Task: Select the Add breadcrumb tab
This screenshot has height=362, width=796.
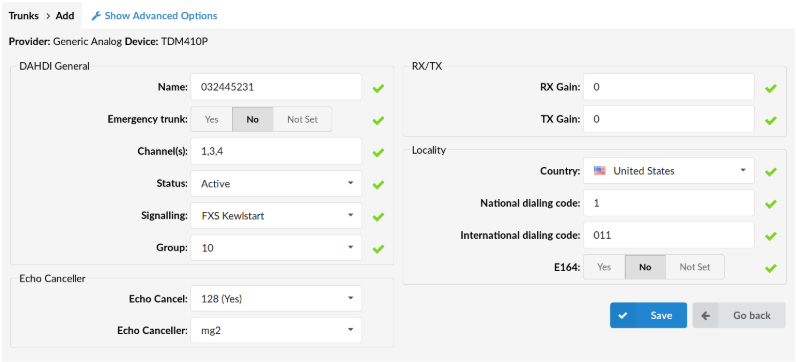Action: [65, 16]
